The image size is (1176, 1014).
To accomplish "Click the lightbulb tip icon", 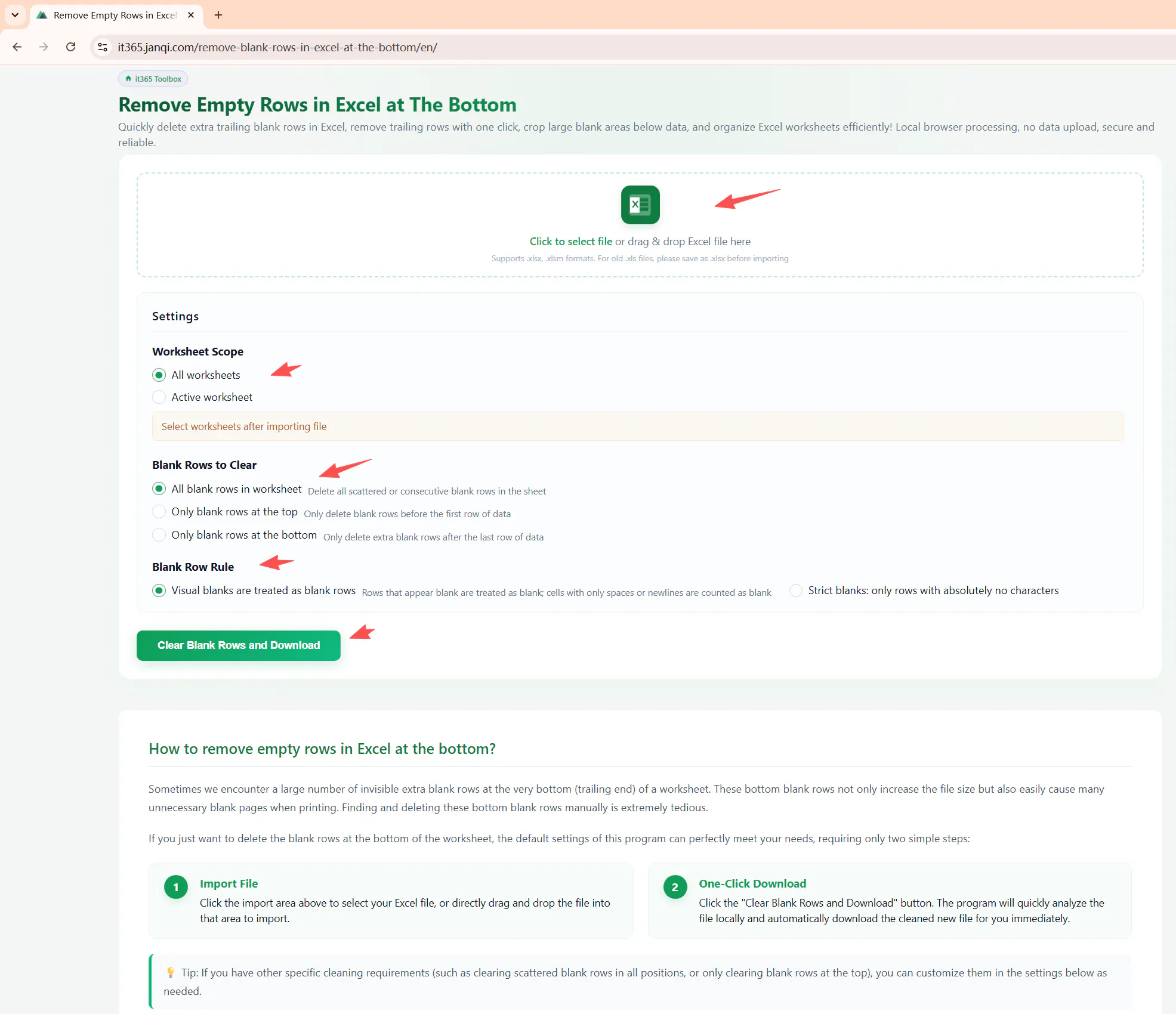I will click(x=171, y=973).
